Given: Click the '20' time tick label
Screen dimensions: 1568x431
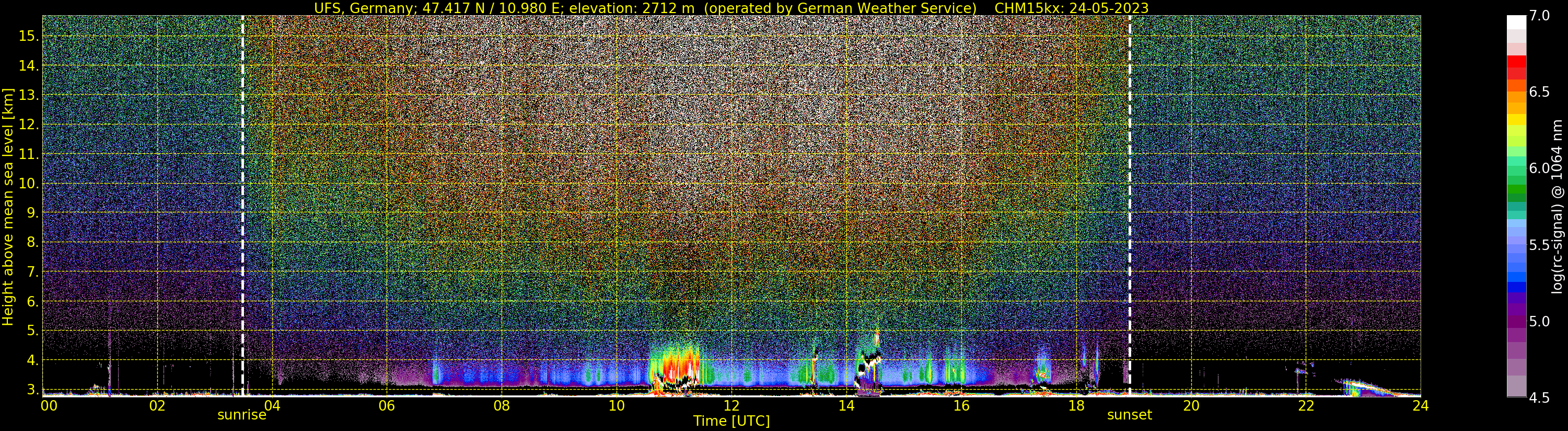Looking at the screenshot, I should click(1191, 405).
